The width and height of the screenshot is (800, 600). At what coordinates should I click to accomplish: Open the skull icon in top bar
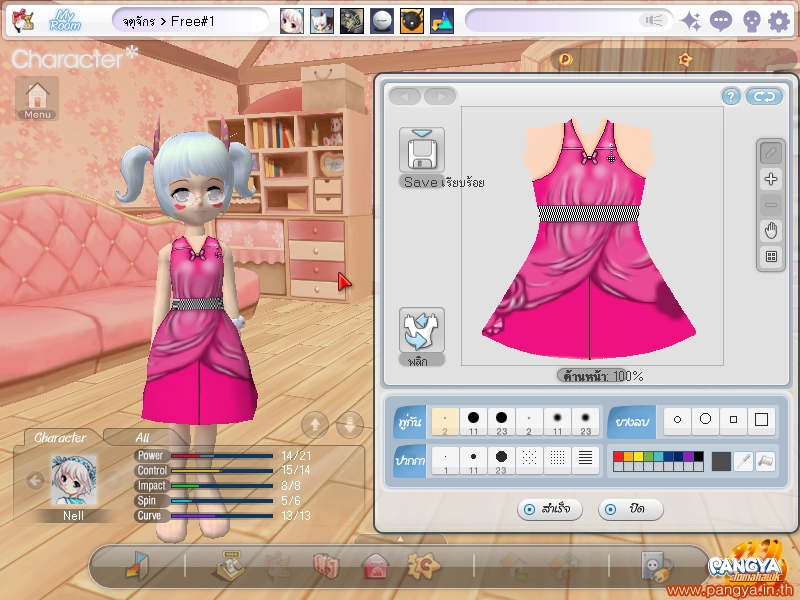pyautogui.click(x=751, y=21)
